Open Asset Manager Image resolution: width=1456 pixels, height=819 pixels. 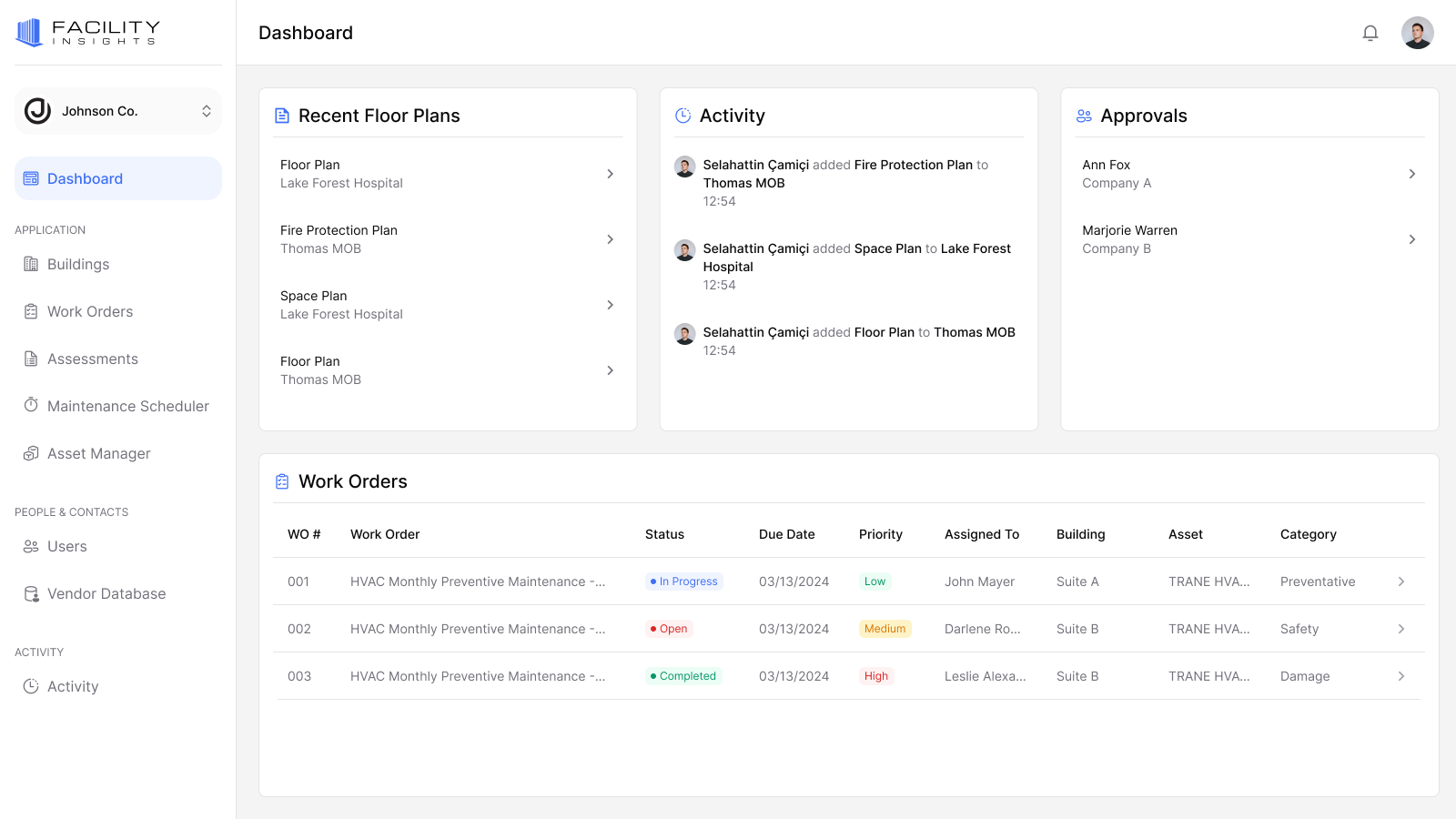coord(99,453)
